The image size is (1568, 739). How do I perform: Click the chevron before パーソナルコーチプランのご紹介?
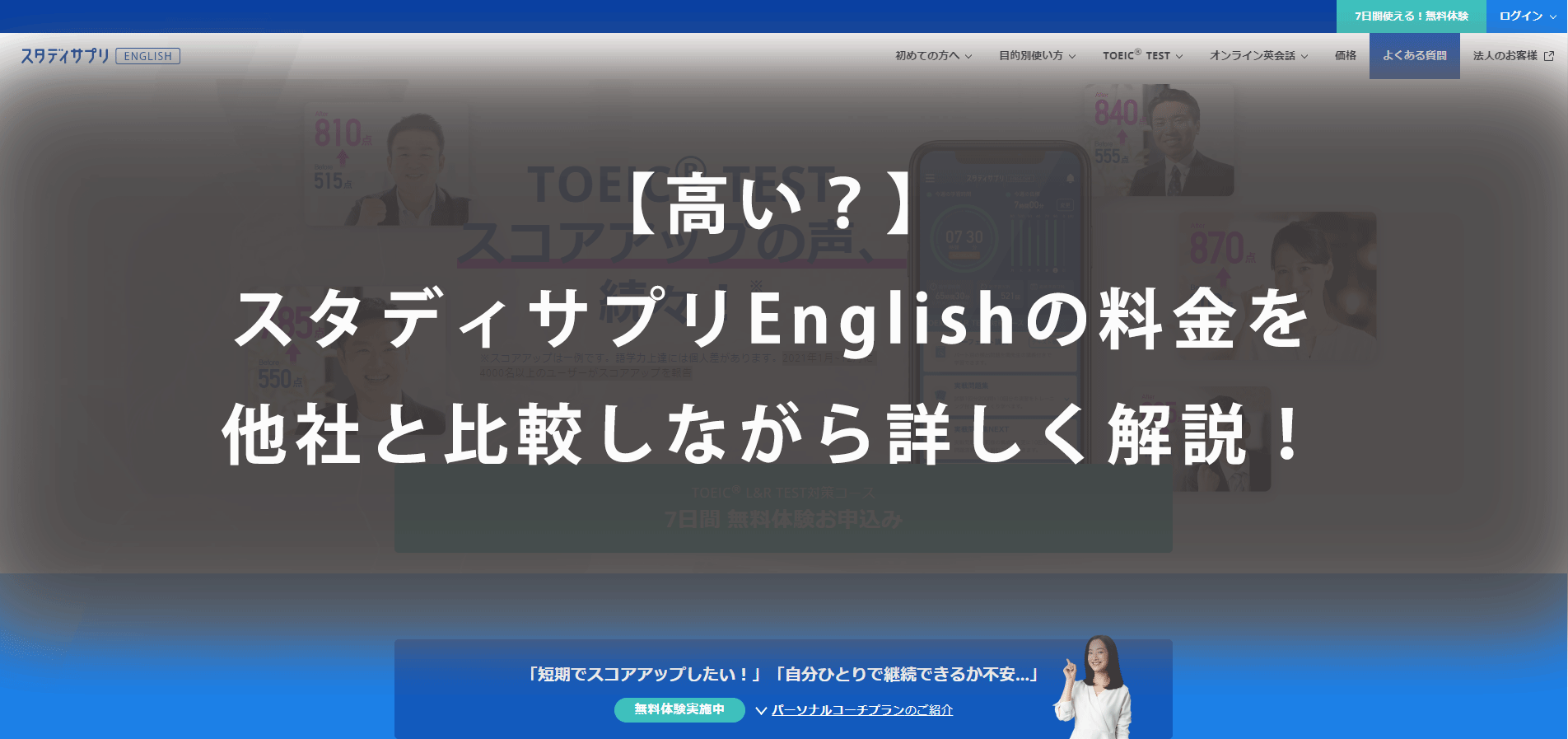pos(761,710)
